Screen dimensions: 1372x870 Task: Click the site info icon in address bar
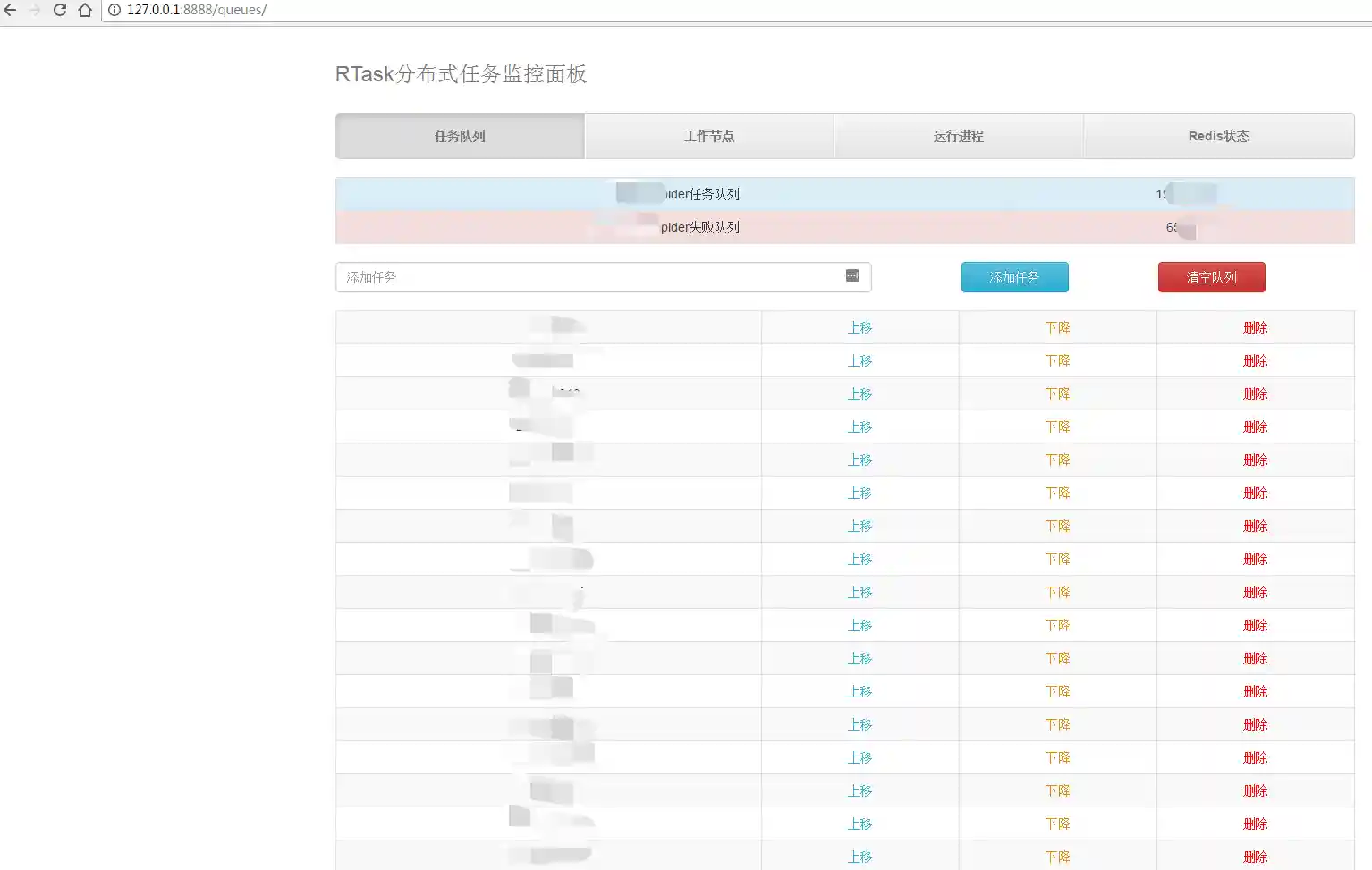[x=114, y=10]
